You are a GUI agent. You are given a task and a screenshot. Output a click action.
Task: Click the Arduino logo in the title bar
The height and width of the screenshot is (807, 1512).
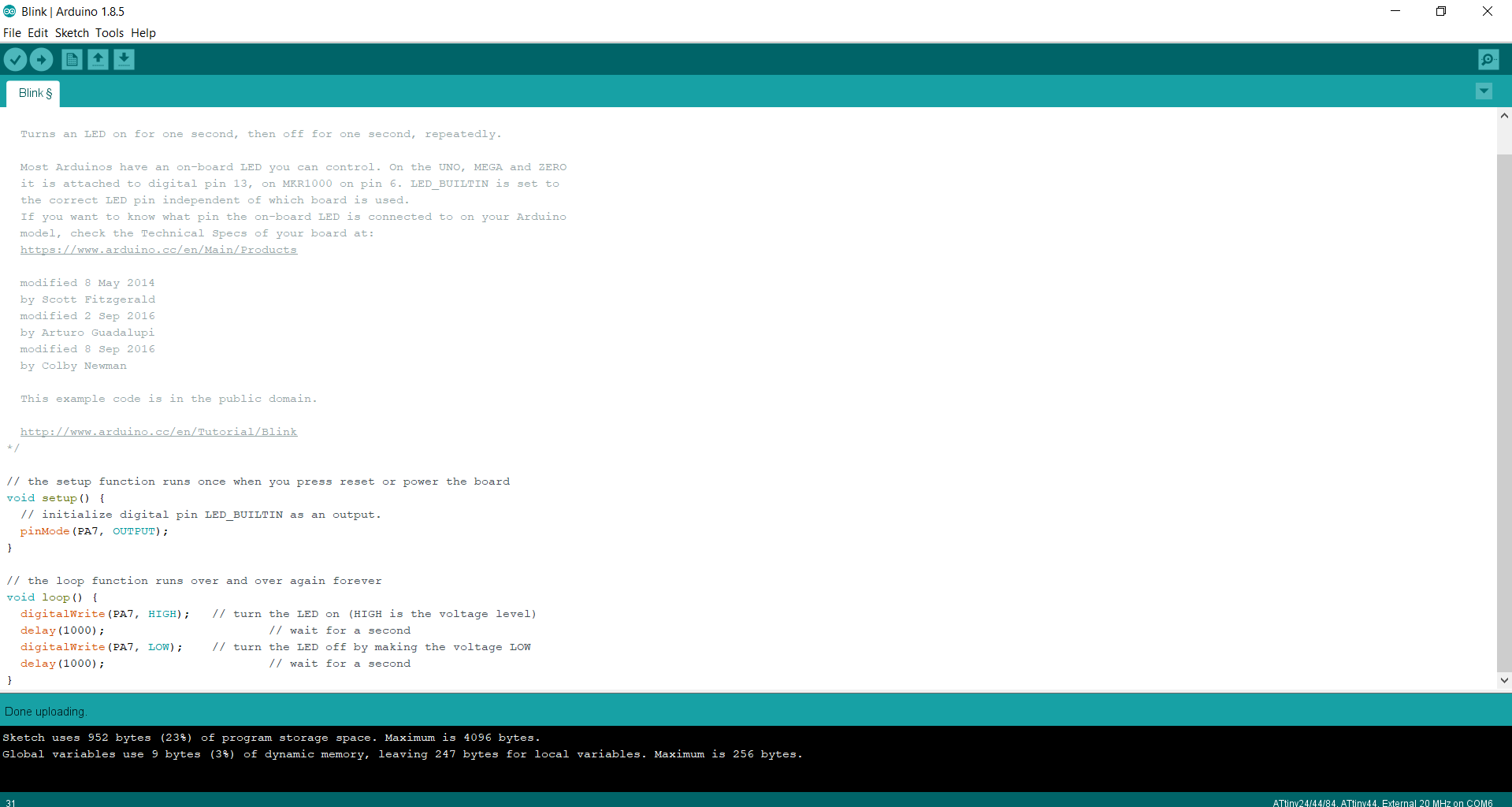point(9,11)
